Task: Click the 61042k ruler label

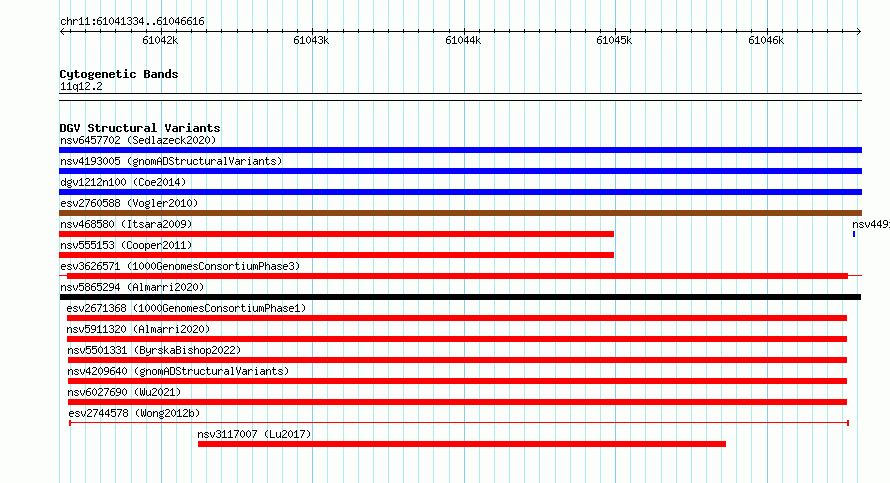Action: (160, 40)
